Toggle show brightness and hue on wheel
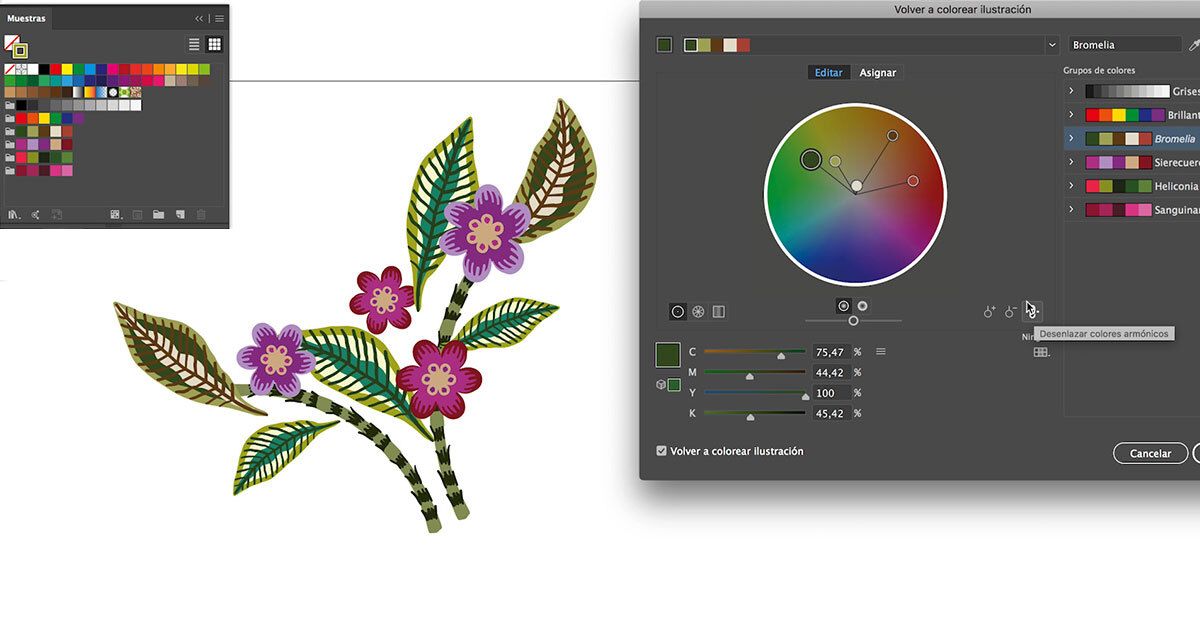 tap(863, 306)
